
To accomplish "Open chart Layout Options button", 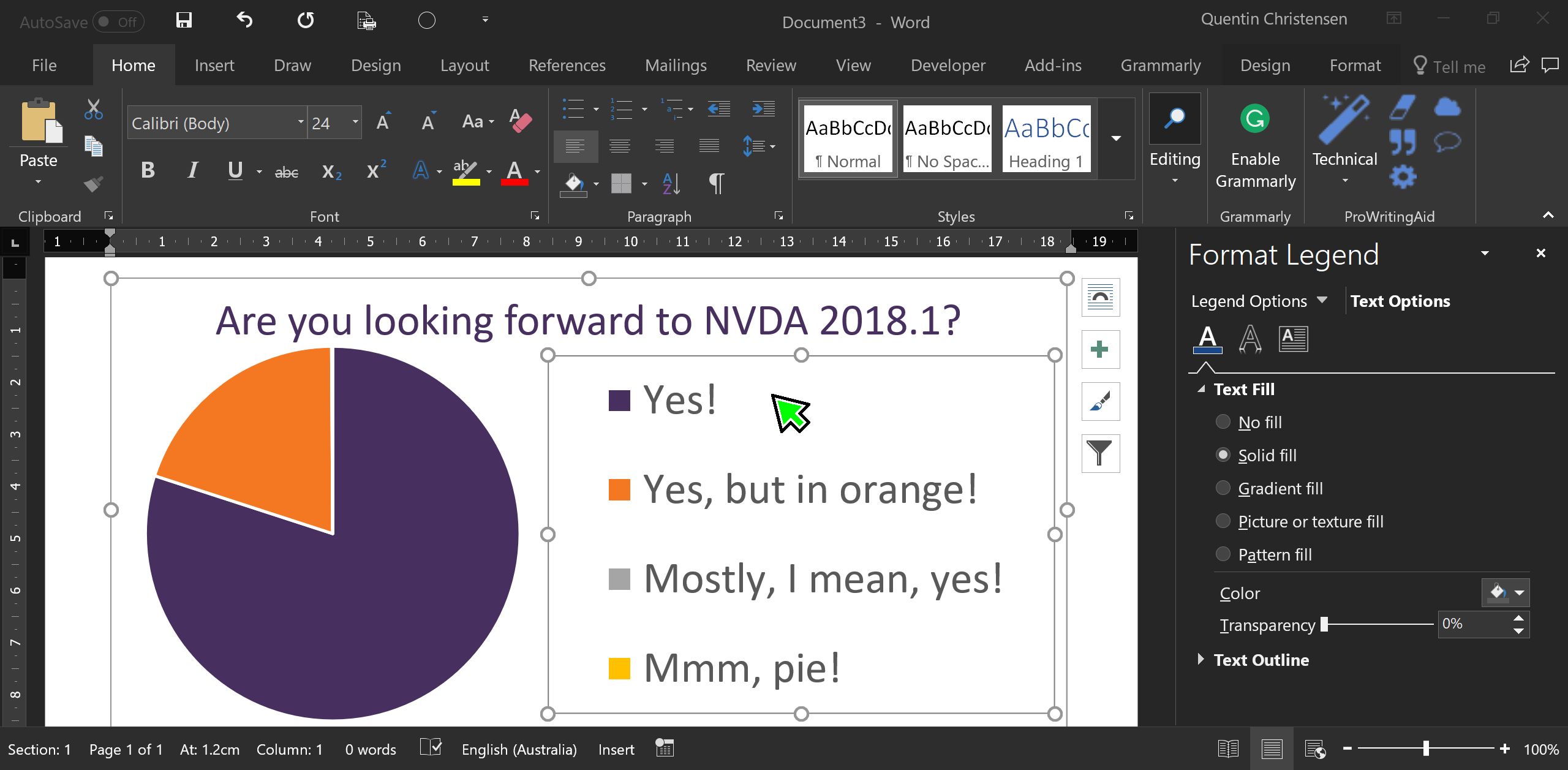I will pos(1101,298).
